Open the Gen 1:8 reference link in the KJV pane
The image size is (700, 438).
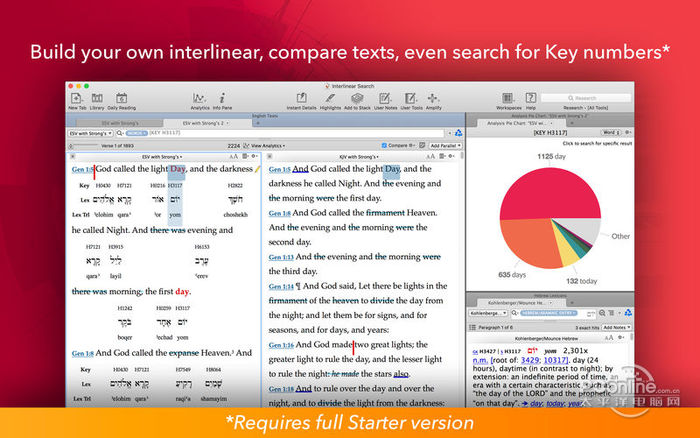[280, 213]
